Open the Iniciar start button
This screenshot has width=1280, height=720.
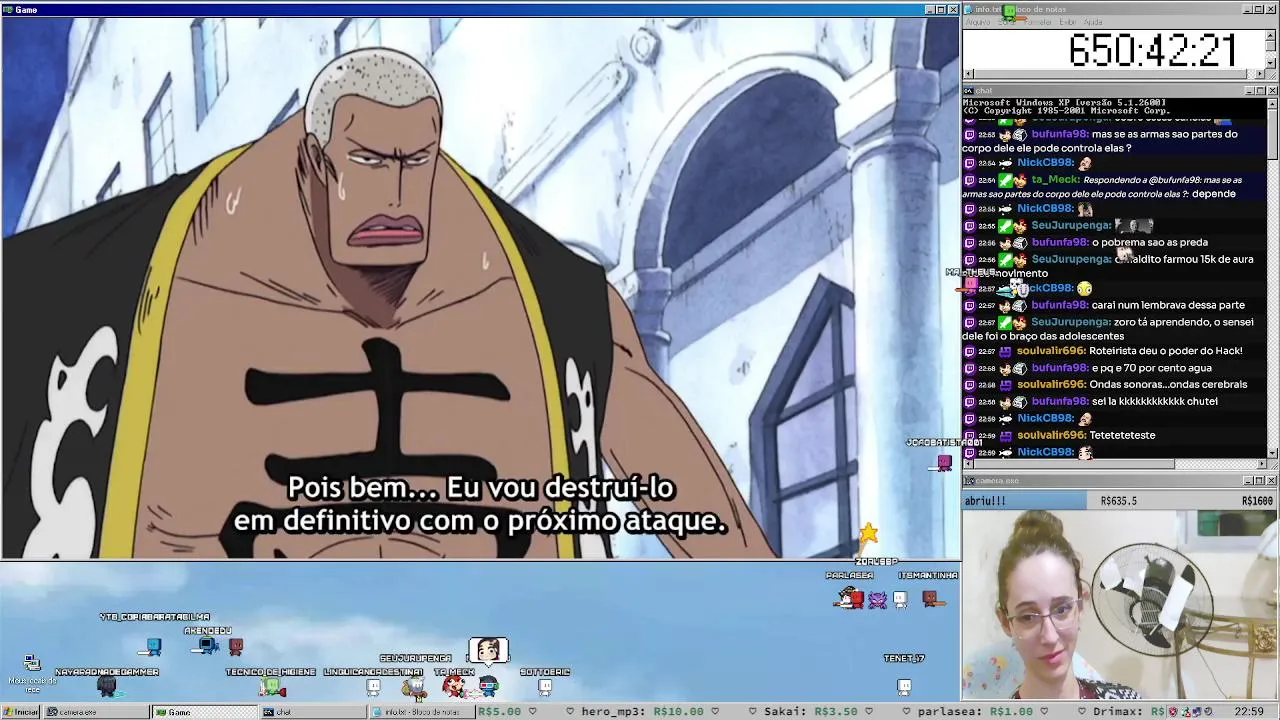coord(20,712)
